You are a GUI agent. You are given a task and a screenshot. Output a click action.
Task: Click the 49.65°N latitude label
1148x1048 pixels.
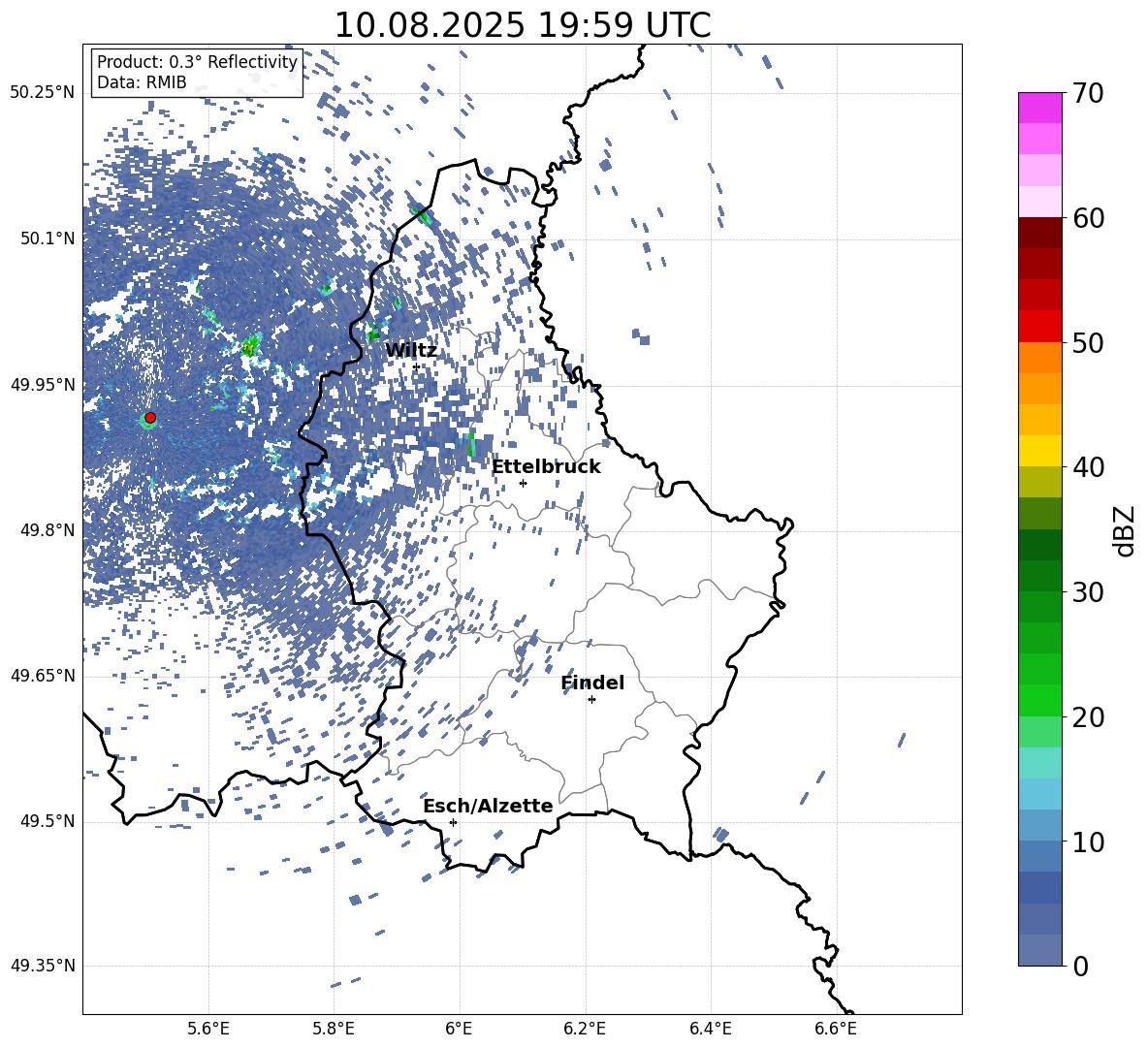pyautogui.click(x=43, y=676)
